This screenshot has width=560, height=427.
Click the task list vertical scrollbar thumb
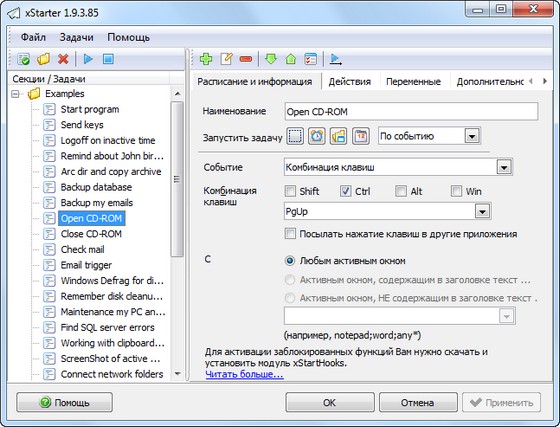click(177, 179)
